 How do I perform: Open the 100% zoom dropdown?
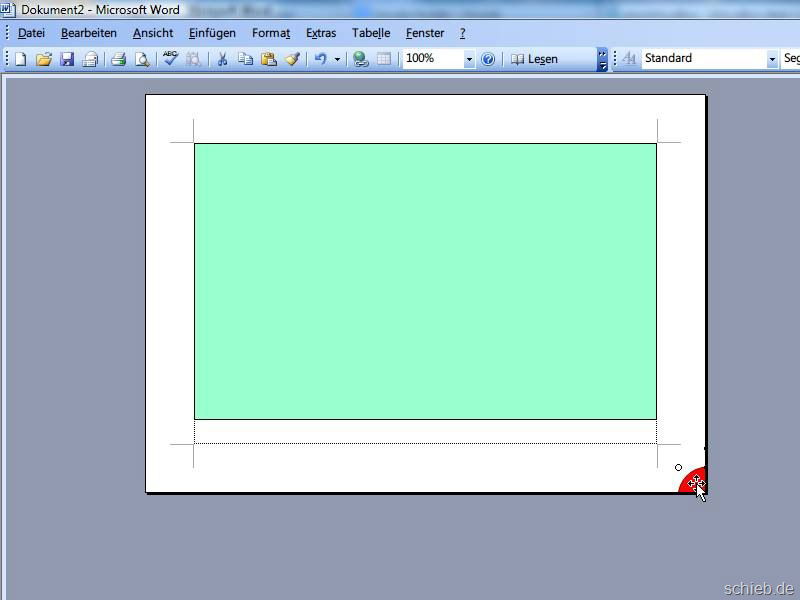coord(469,59)
